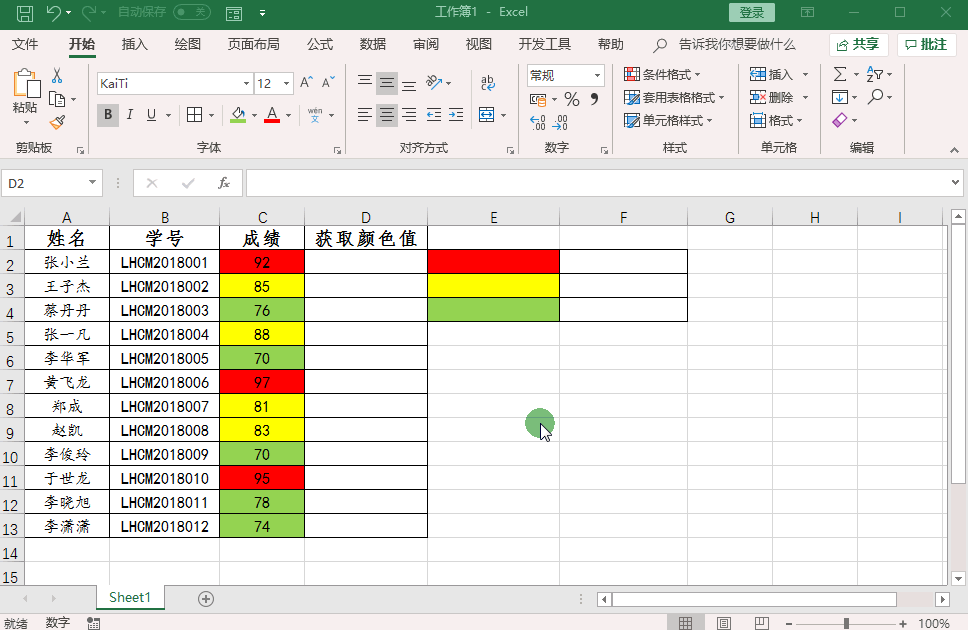Click the Sort and Filter icon
The height and width of the screenshot is (630, 968).
pyautogui.click(x=875, y=74)
